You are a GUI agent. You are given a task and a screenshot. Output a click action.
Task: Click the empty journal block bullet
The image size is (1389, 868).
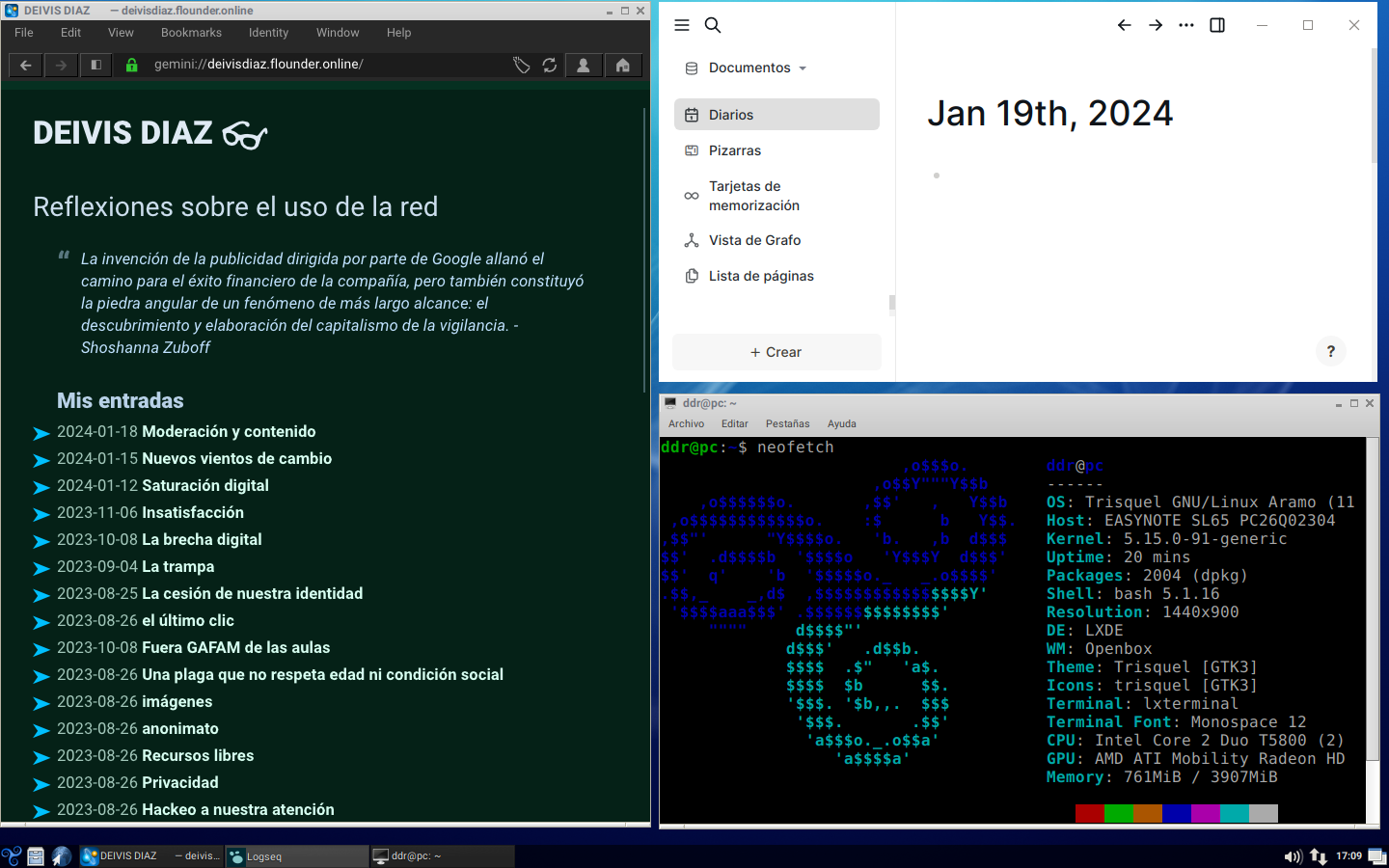[937, 176]
